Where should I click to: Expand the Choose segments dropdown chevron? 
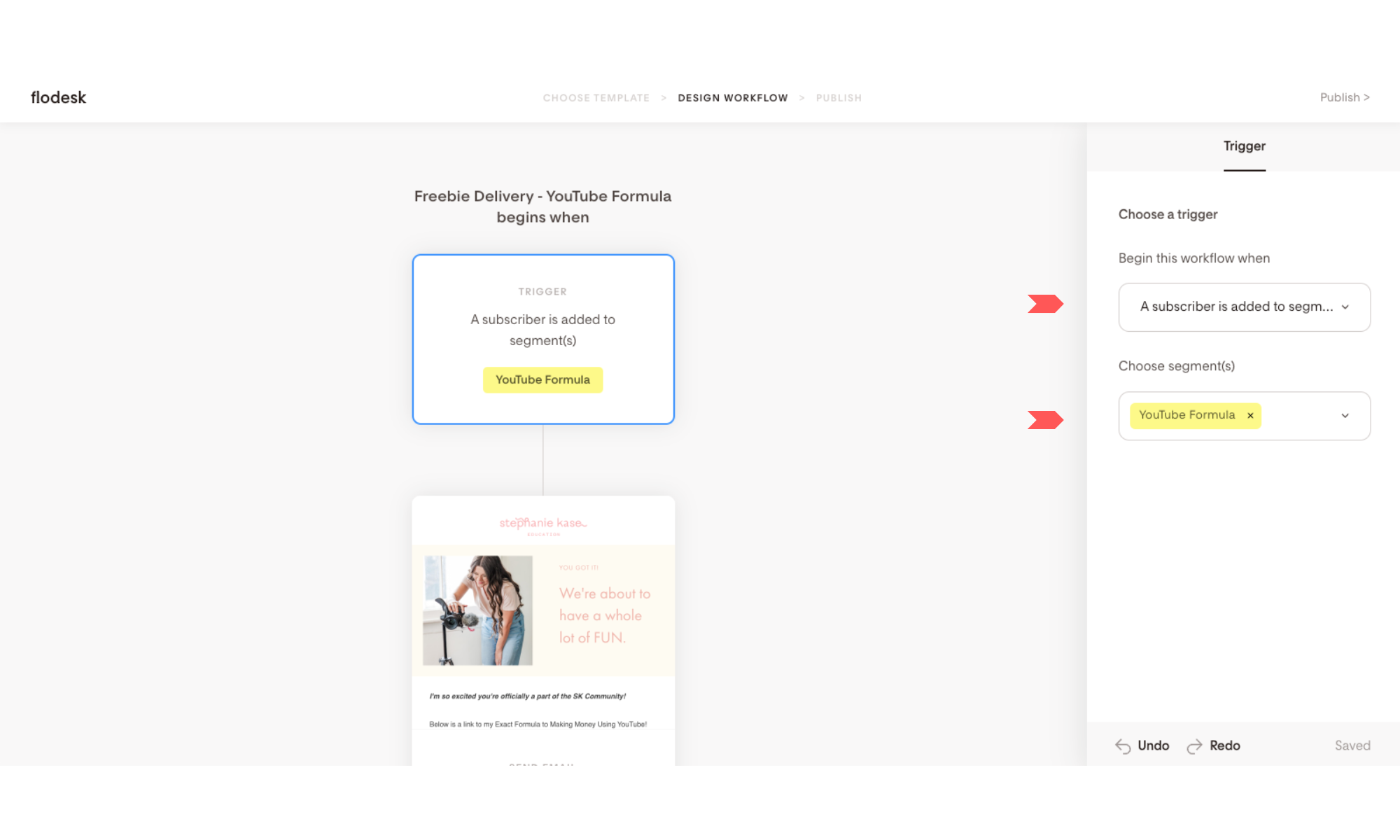click(x=1345, y=416)
